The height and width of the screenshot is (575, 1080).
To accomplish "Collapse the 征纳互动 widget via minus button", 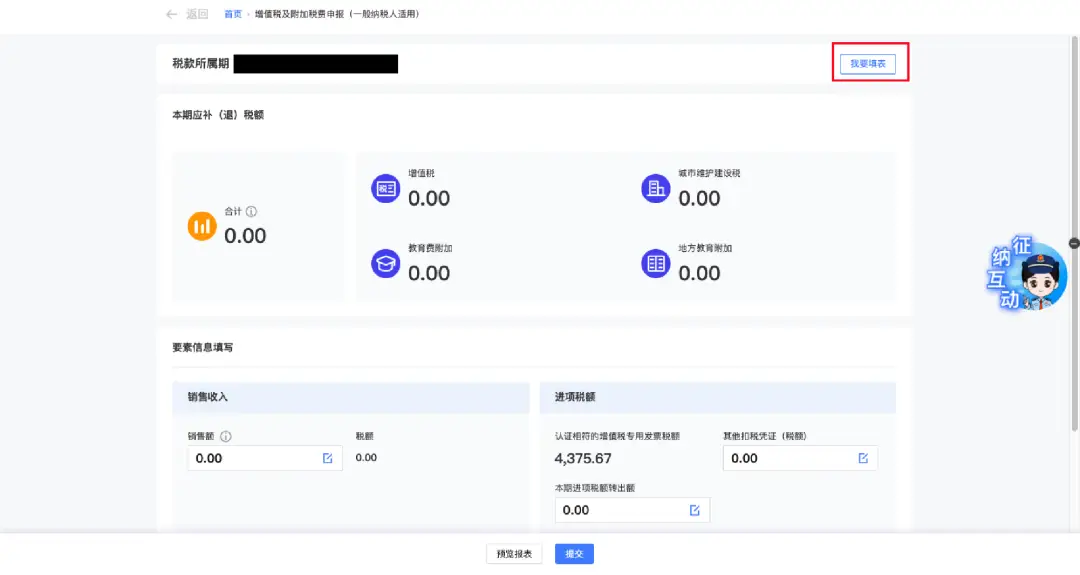I will tap(1074, 243).
